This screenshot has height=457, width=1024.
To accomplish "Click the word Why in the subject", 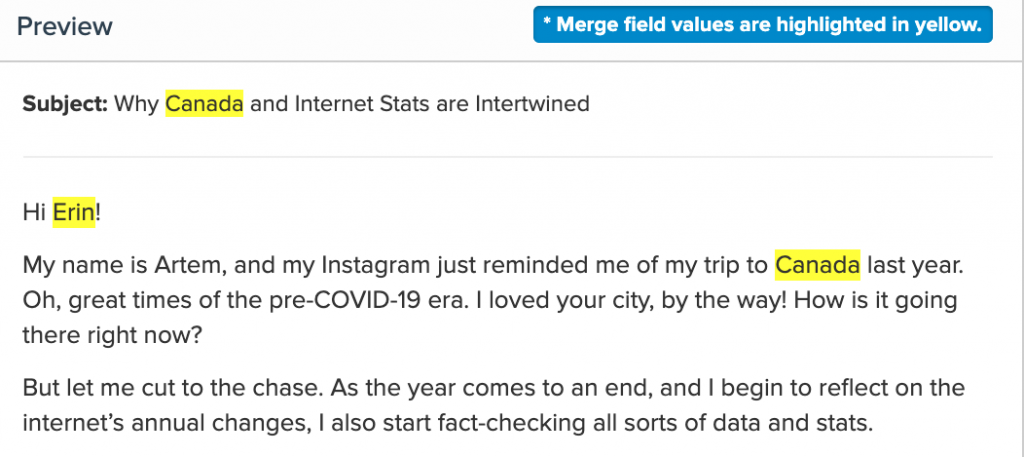I will coord(136,103).
